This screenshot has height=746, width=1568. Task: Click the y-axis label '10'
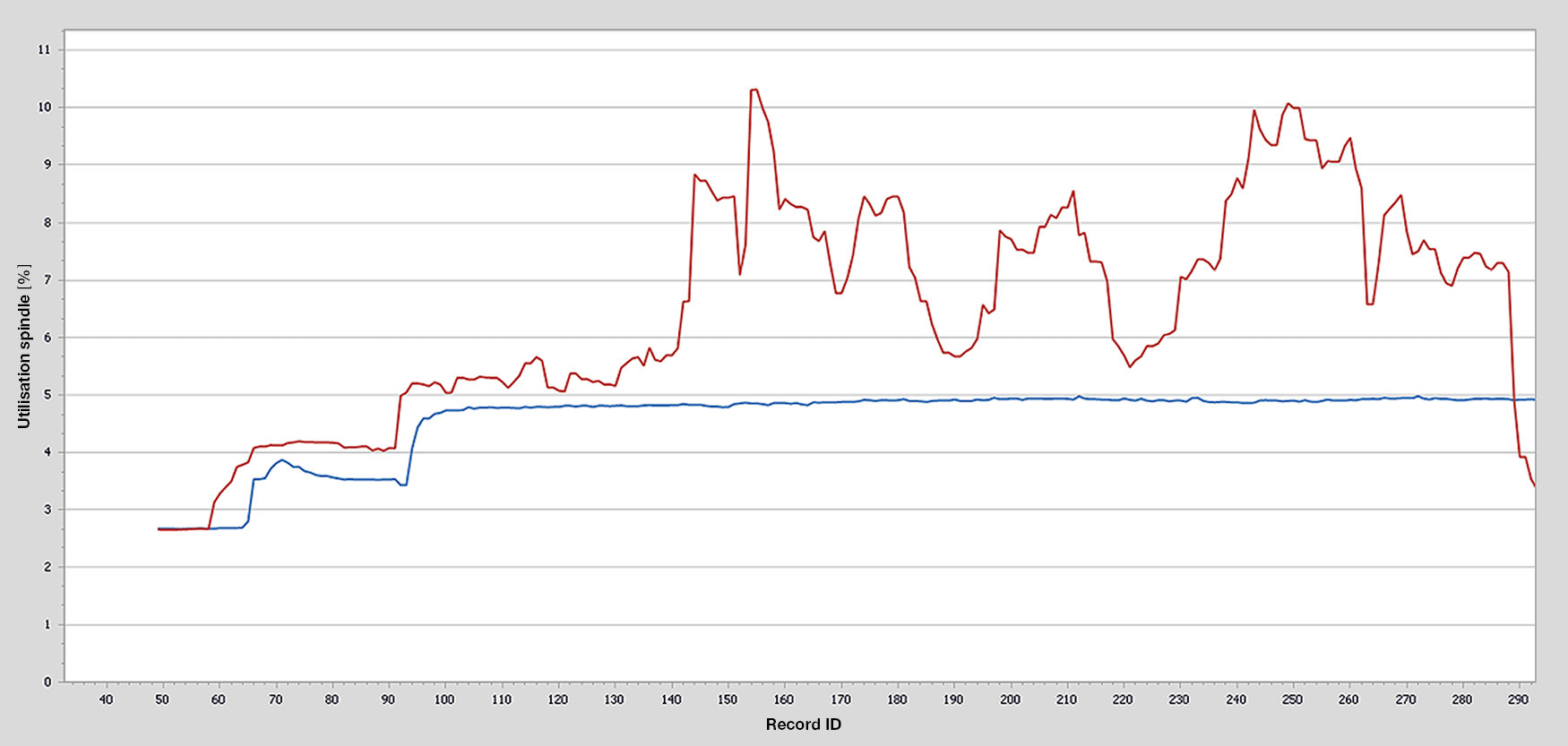[45, 107]
